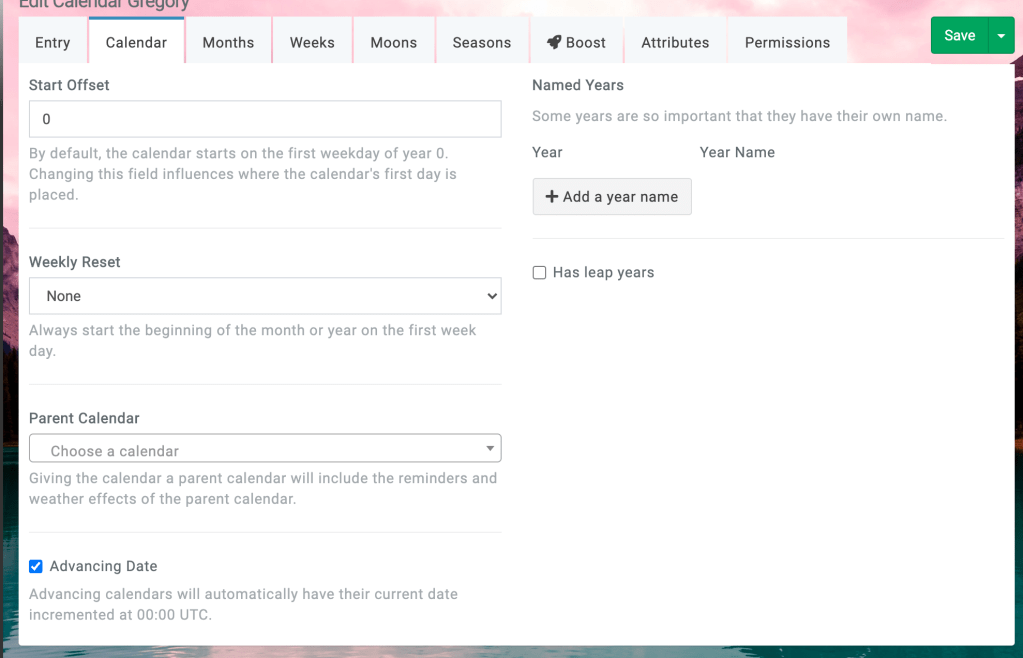Open the Seasons tab
This screenshot has width=1023, height=658.
481,43
